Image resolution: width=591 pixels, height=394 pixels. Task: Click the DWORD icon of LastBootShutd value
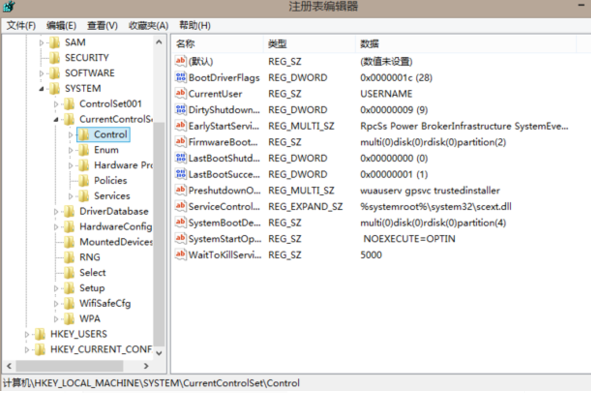pos(181,158)
